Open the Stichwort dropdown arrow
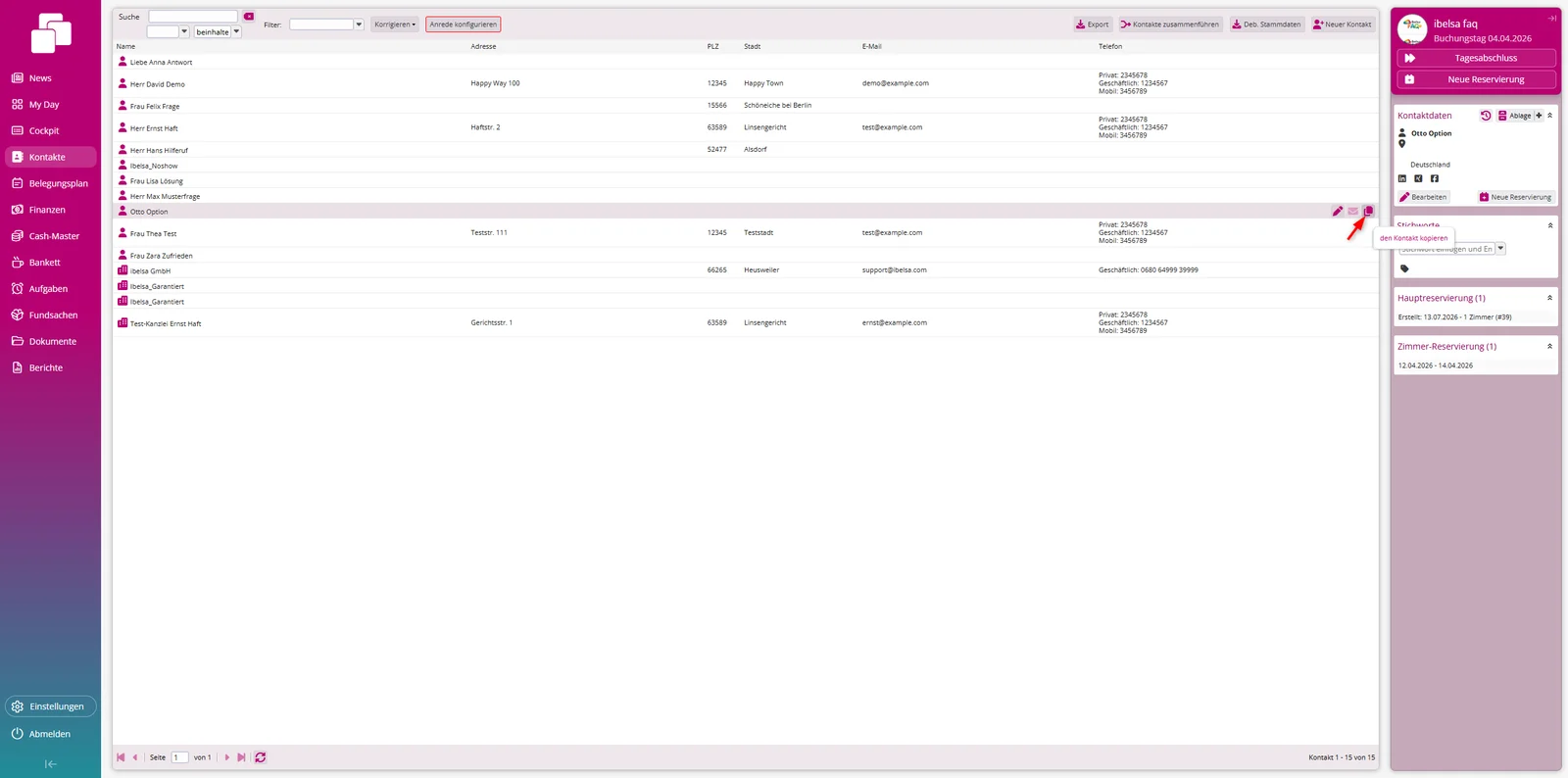 (x=1500, y=249)
